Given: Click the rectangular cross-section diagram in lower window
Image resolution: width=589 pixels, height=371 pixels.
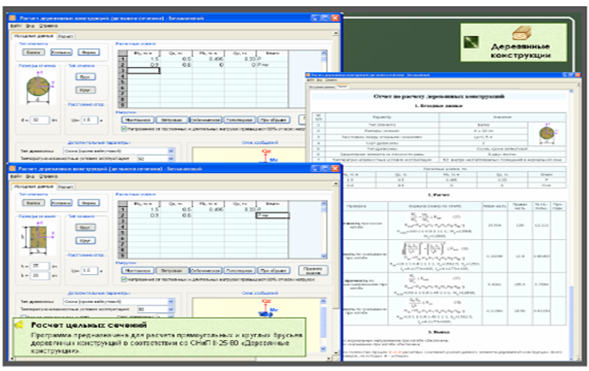Looking at the screenshot, I should [38, 237].
